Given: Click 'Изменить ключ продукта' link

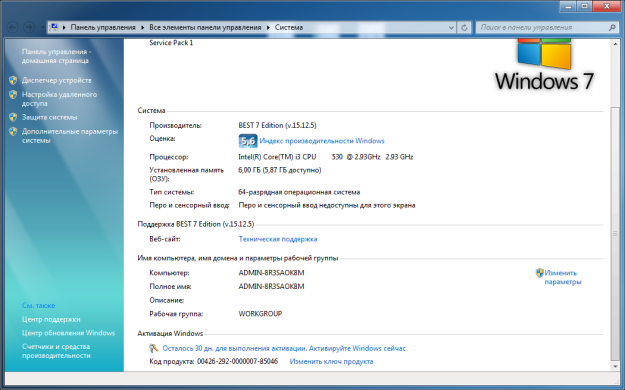Looking at the screenshot, I should [x=331, y=361].
